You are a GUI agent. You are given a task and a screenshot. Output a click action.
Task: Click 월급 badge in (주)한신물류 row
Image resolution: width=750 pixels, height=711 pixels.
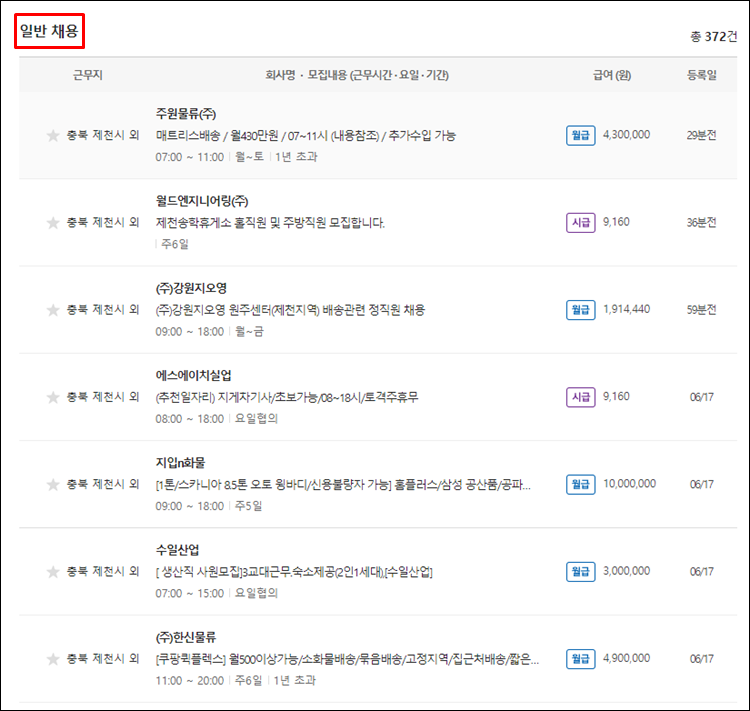[x=581, y=659]
